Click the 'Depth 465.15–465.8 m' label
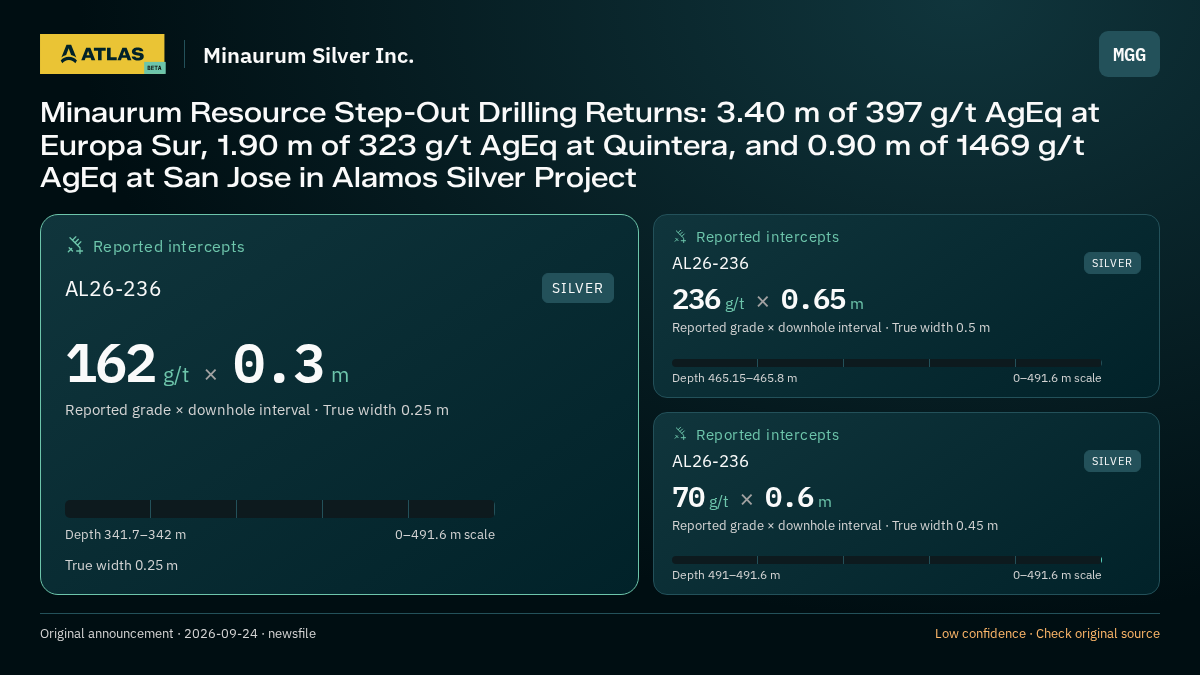1200x675 pixels. 734,378
